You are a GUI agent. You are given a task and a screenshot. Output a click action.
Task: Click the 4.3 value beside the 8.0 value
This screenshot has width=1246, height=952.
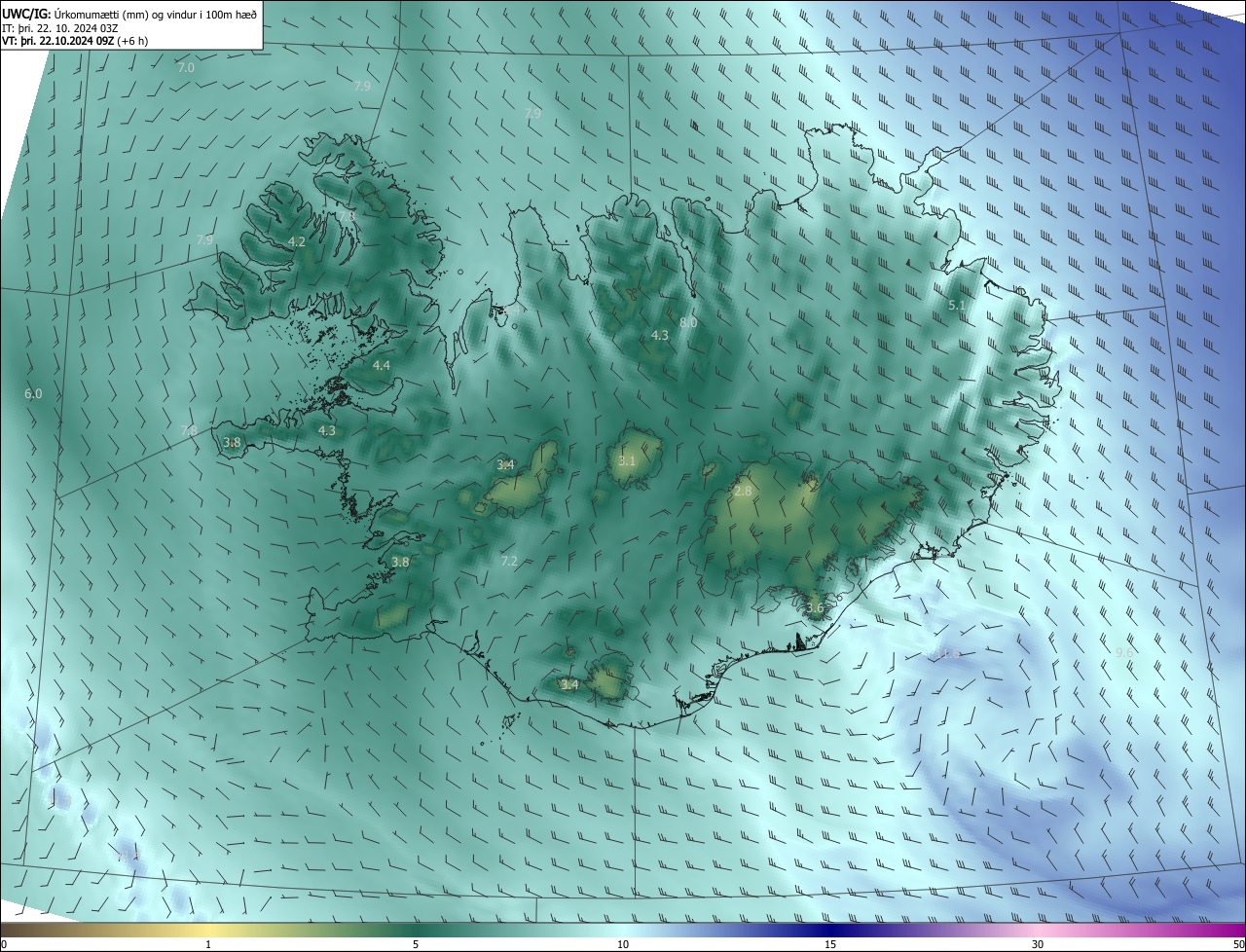coord(660,335)
